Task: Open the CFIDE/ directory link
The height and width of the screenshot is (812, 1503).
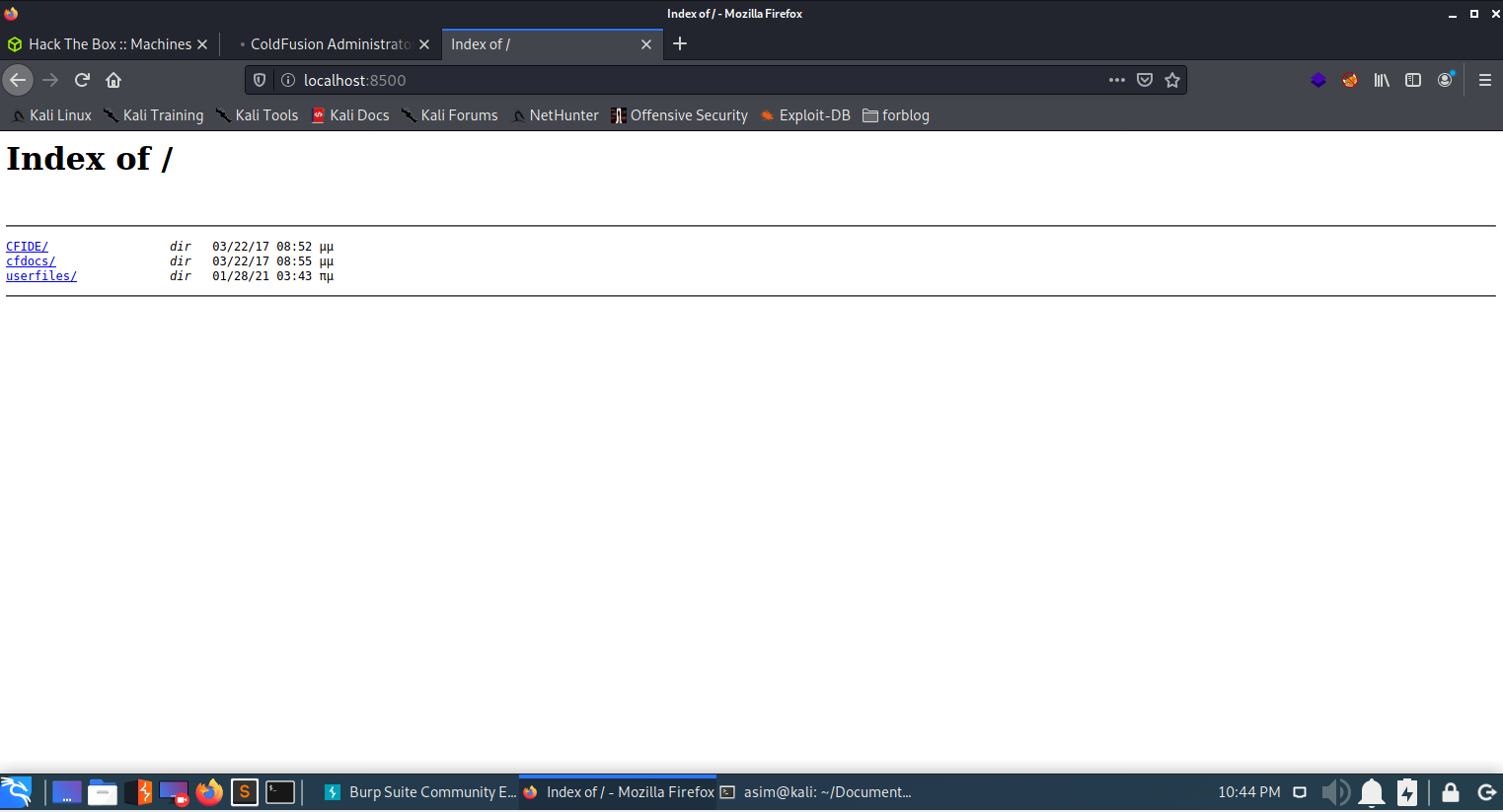Action: tap(27, 247)
